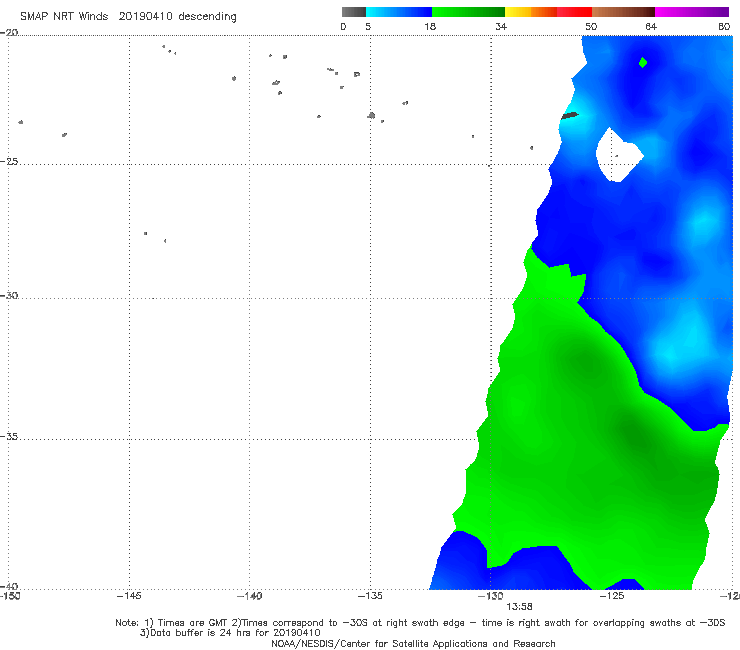Screen dimensions: 740x650
Task: Click the '3)Data buffer is 24 hrs' note
Action: [x=230, y=633]
